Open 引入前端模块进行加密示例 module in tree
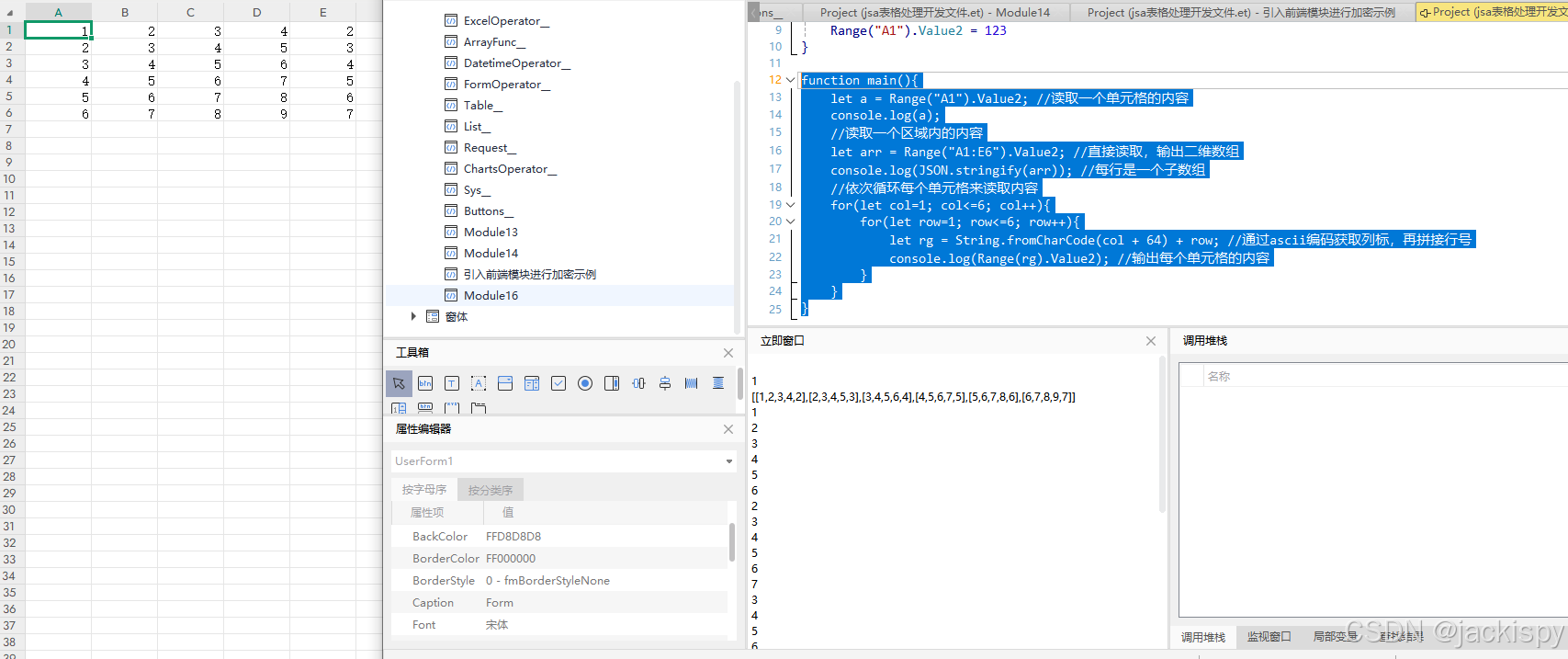The height and width of the screenshot is (659, 1568). [x=529, y=274]
